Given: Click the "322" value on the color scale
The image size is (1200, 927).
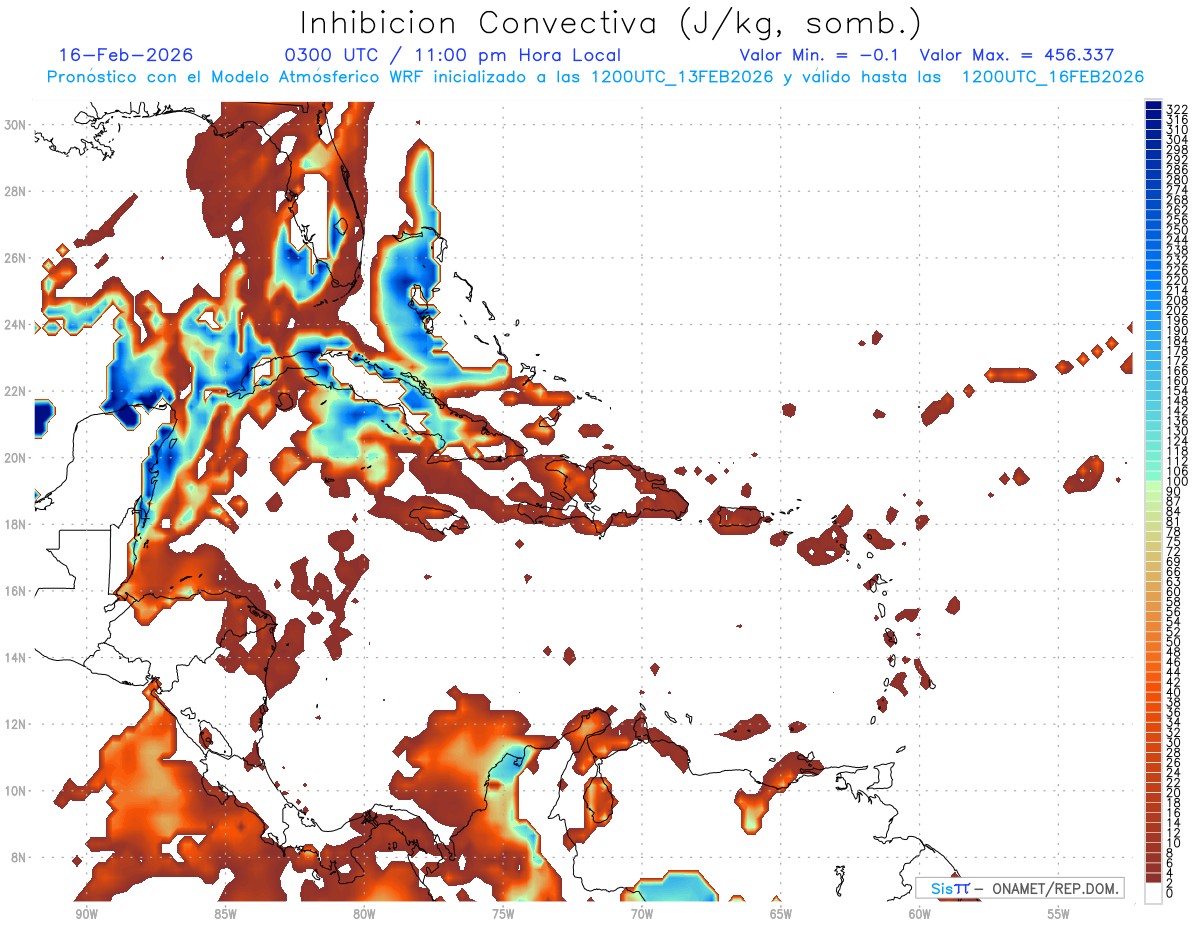Looking at the screenshot, I should pos(1177,109).
